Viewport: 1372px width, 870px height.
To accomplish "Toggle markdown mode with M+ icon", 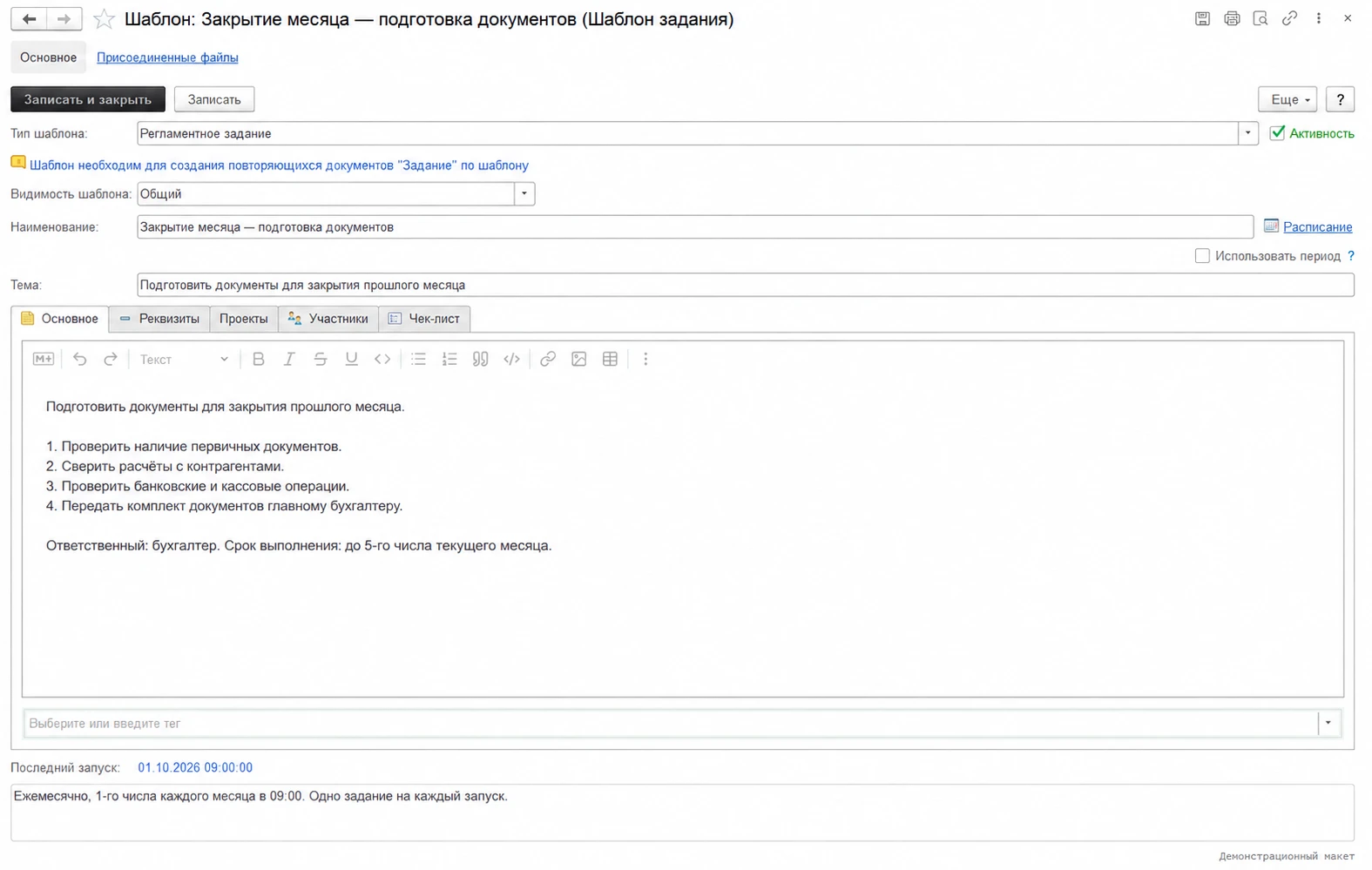I will click(44, 359).
